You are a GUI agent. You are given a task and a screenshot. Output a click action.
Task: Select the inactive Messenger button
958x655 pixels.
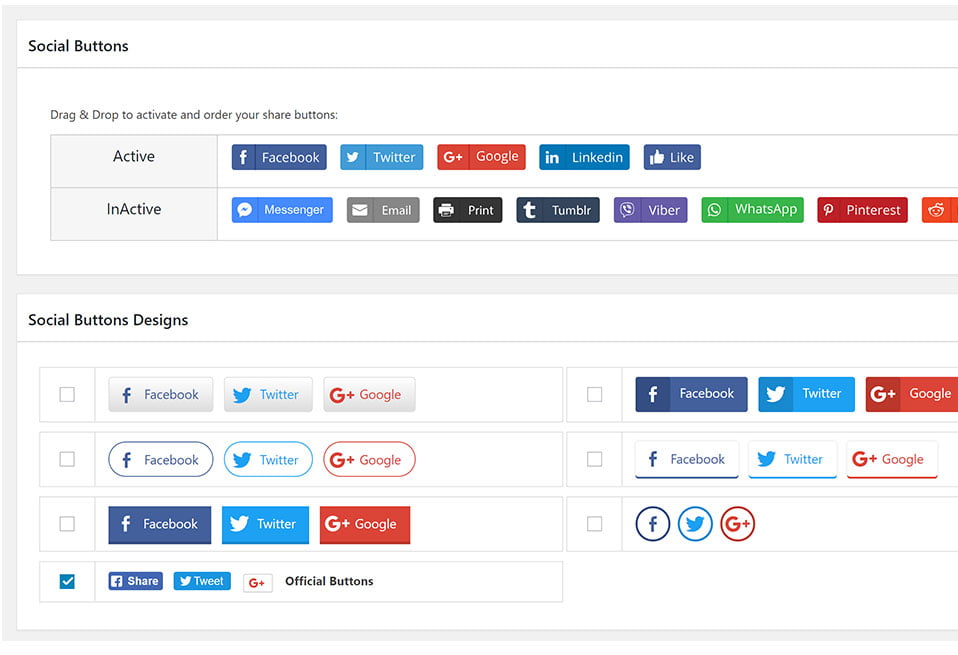(282, 210)
